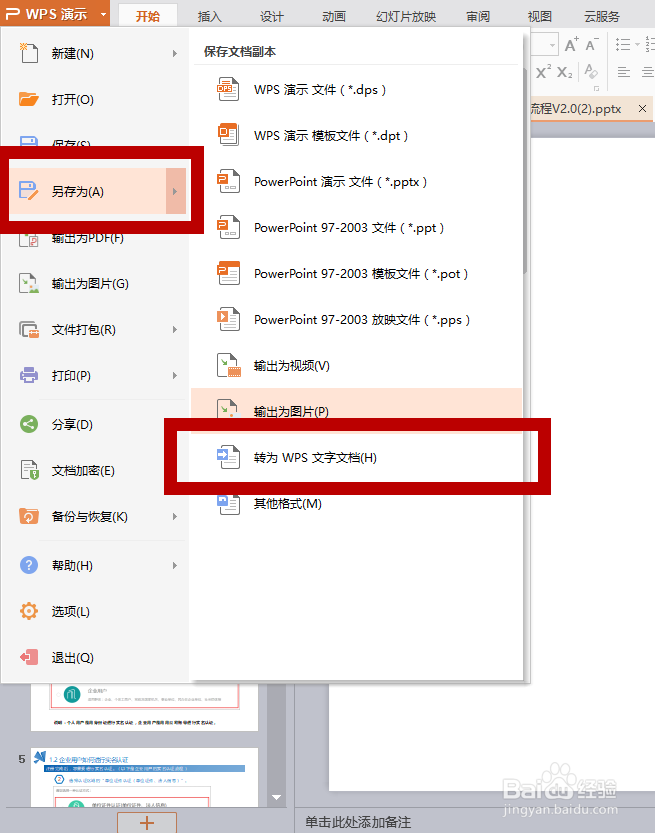
Task: Click the .pps slideshow file icon
Action: click(228, 319)
